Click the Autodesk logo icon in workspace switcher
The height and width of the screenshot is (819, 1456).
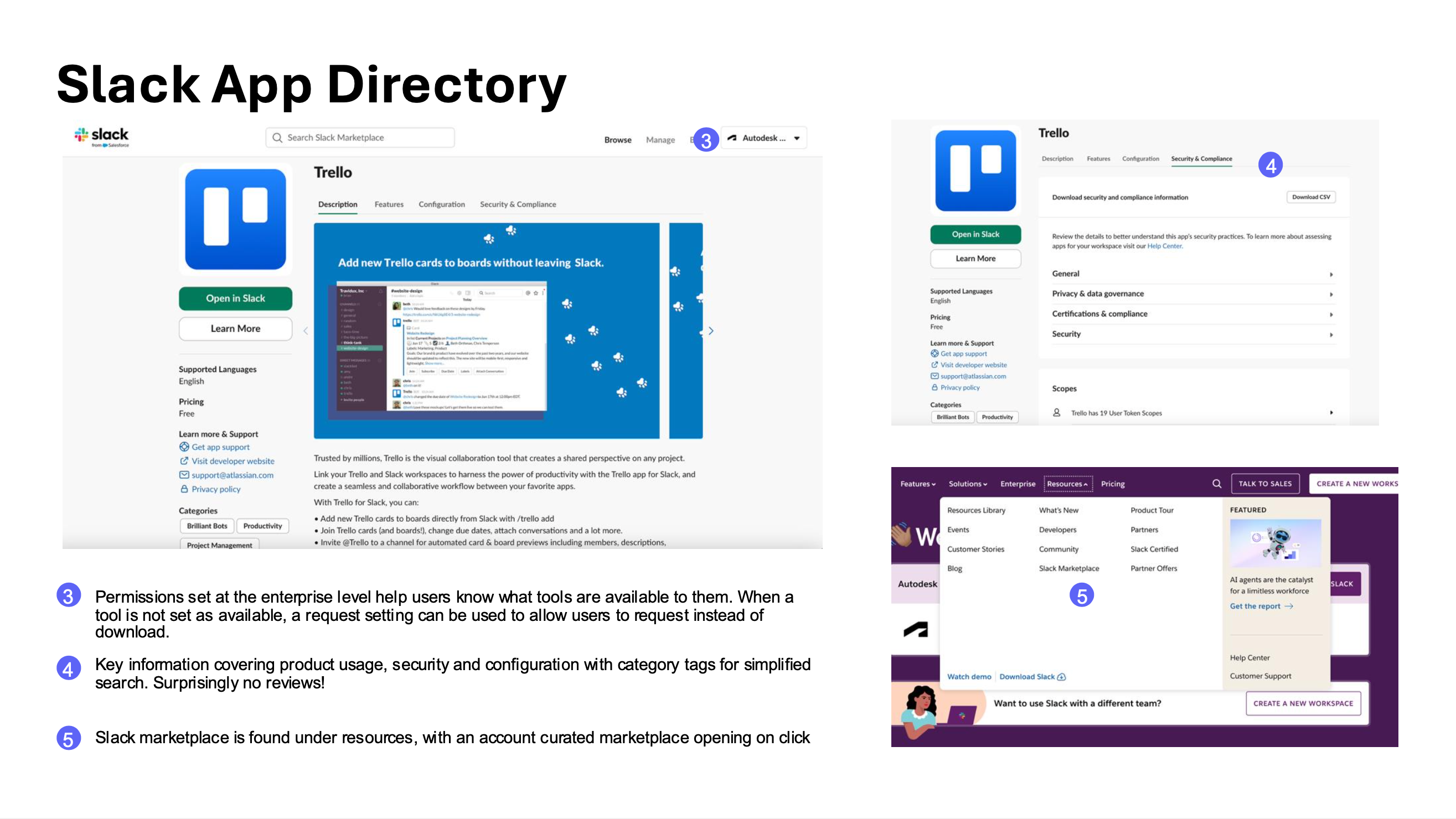[732, 138]
